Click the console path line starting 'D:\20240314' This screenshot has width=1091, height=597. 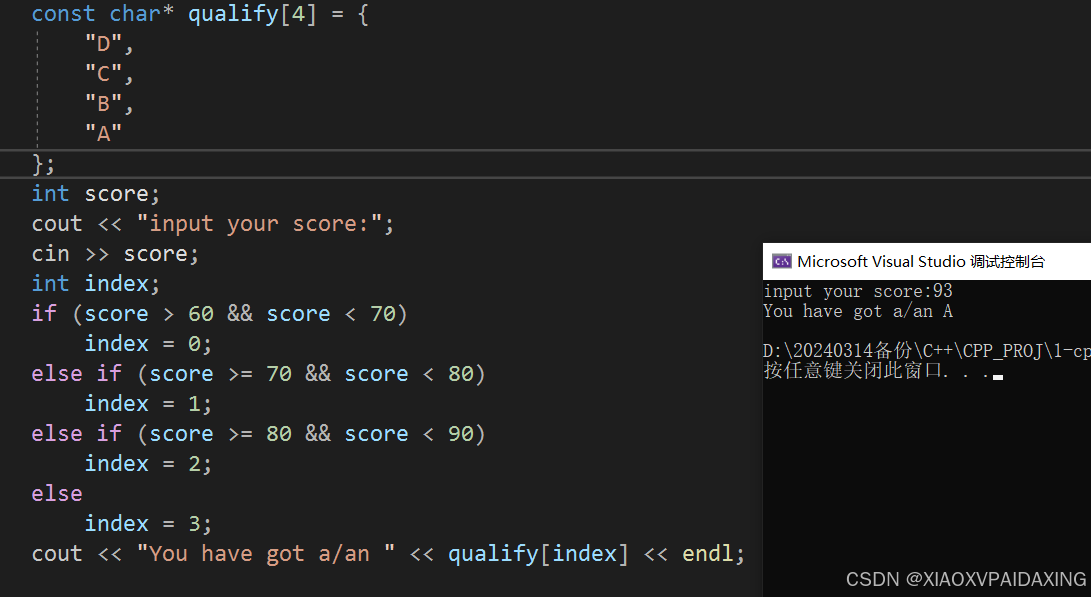tap(927, 351)
